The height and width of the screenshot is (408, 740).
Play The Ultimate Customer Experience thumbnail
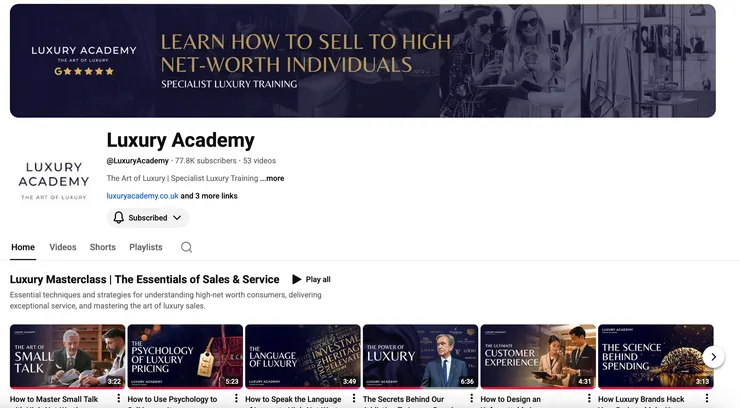click(x=538, y=357)
